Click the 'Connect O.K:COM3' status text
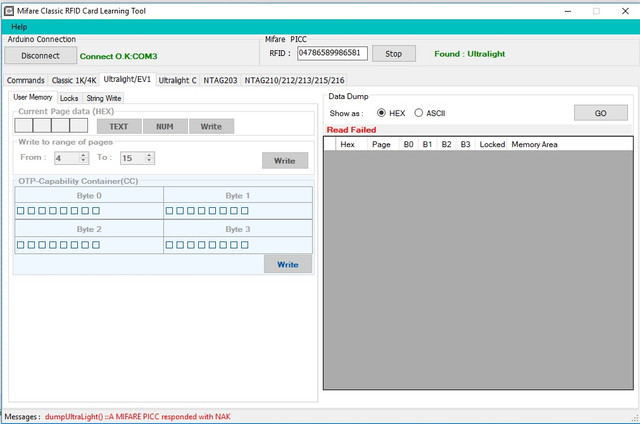The width and height of the screenshot is (640, 424). pos(118,56)
